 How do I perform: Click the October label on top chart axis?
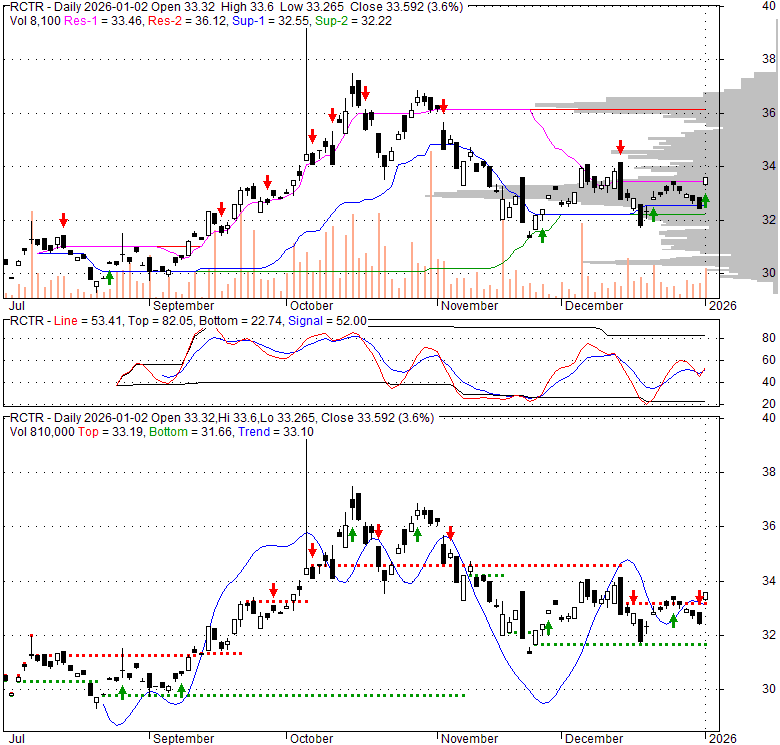tap(310, 305)
